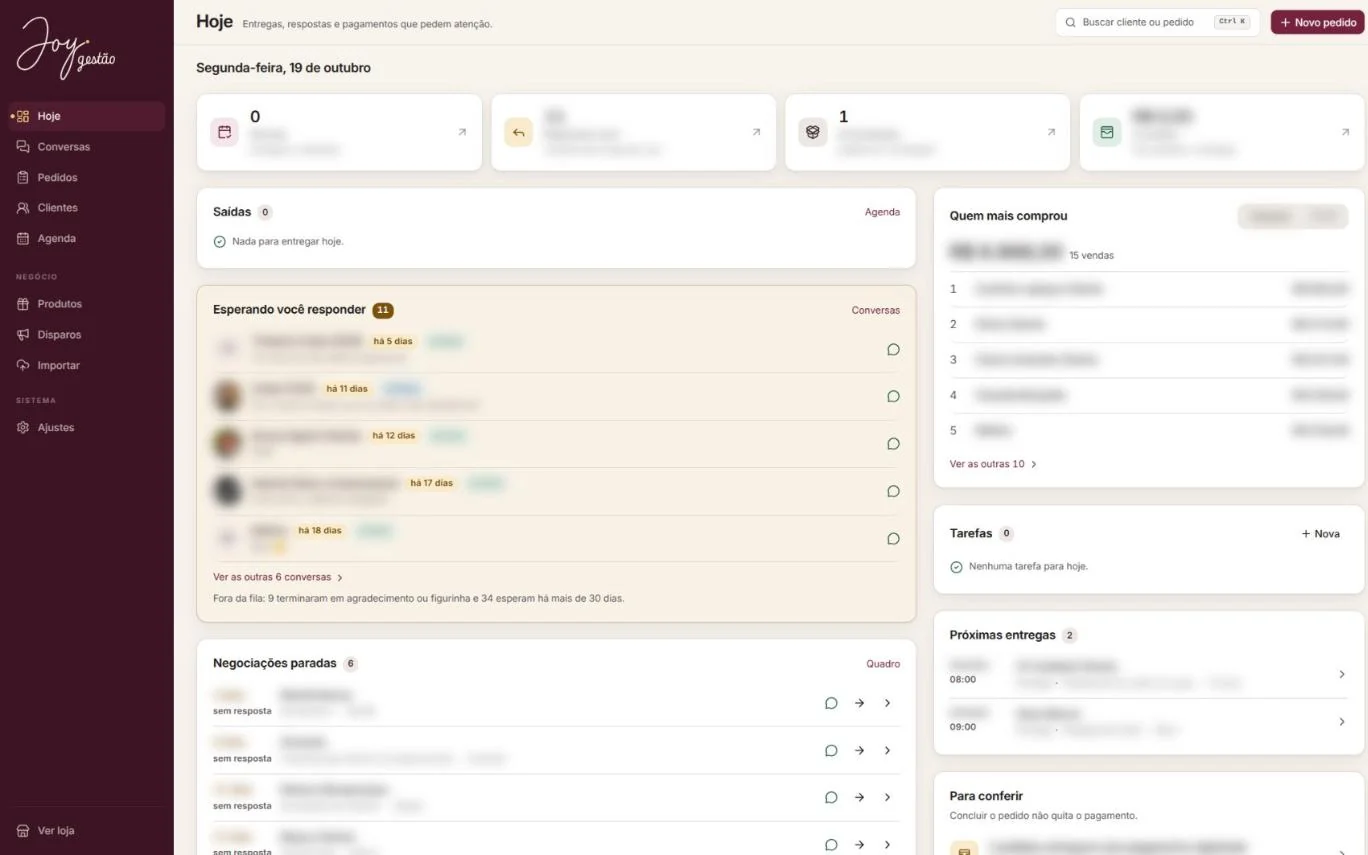Select Hoje in the sidebar
1368x855 pixels.
click(x=87, y=116)
